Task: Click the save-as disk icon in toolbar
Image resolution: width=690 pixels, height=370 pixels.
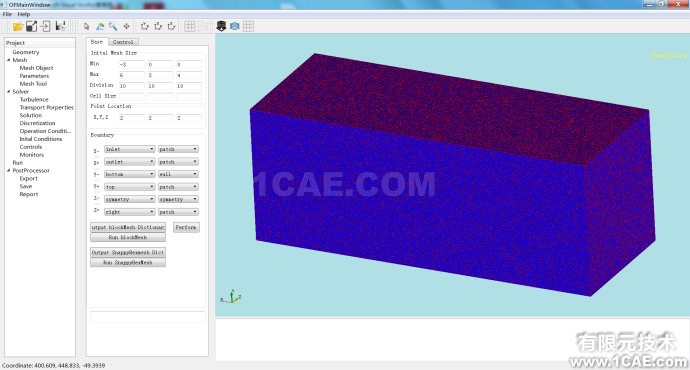Action: pos(60,26)
